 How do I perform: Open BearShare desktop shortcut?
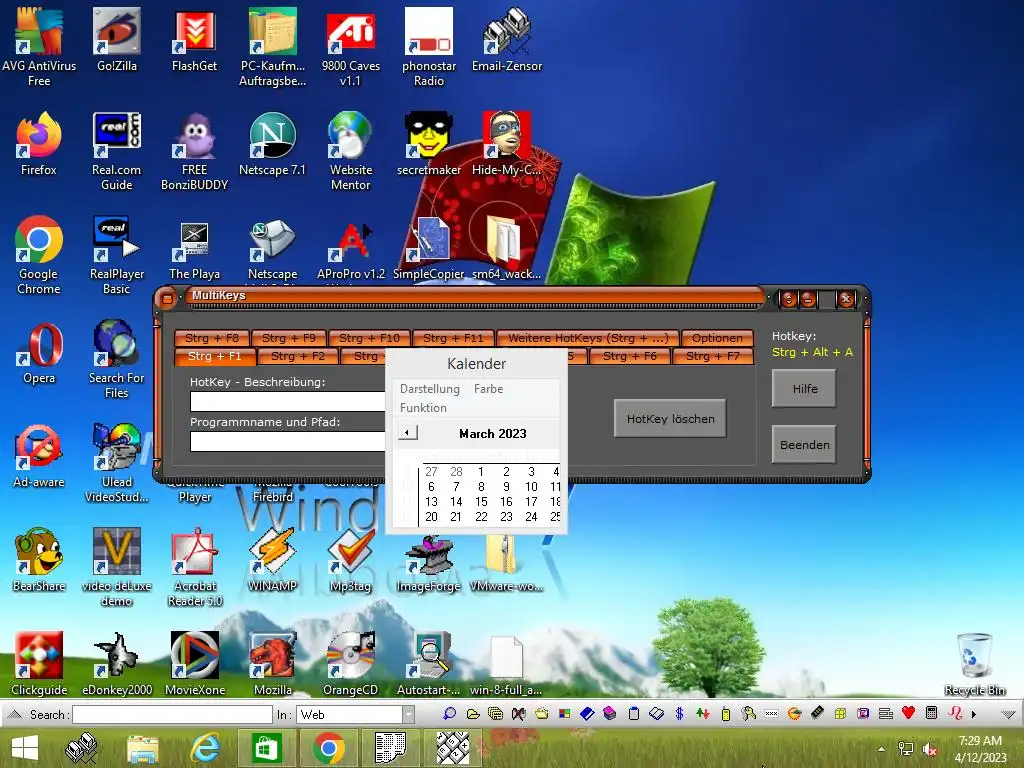click(39, 560)
